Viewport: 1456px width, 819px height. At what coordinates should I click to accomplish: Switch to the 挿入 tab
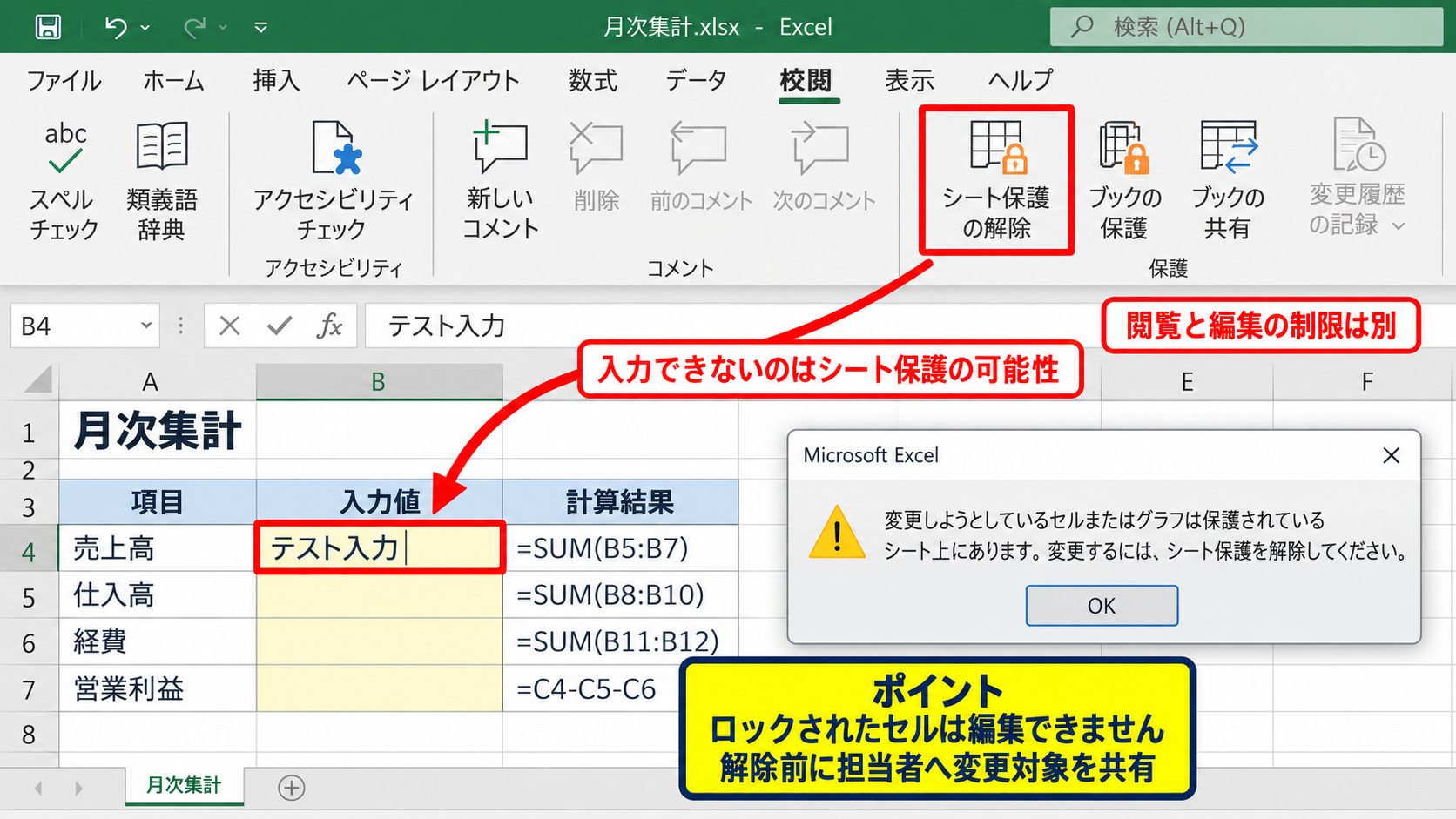276,81
